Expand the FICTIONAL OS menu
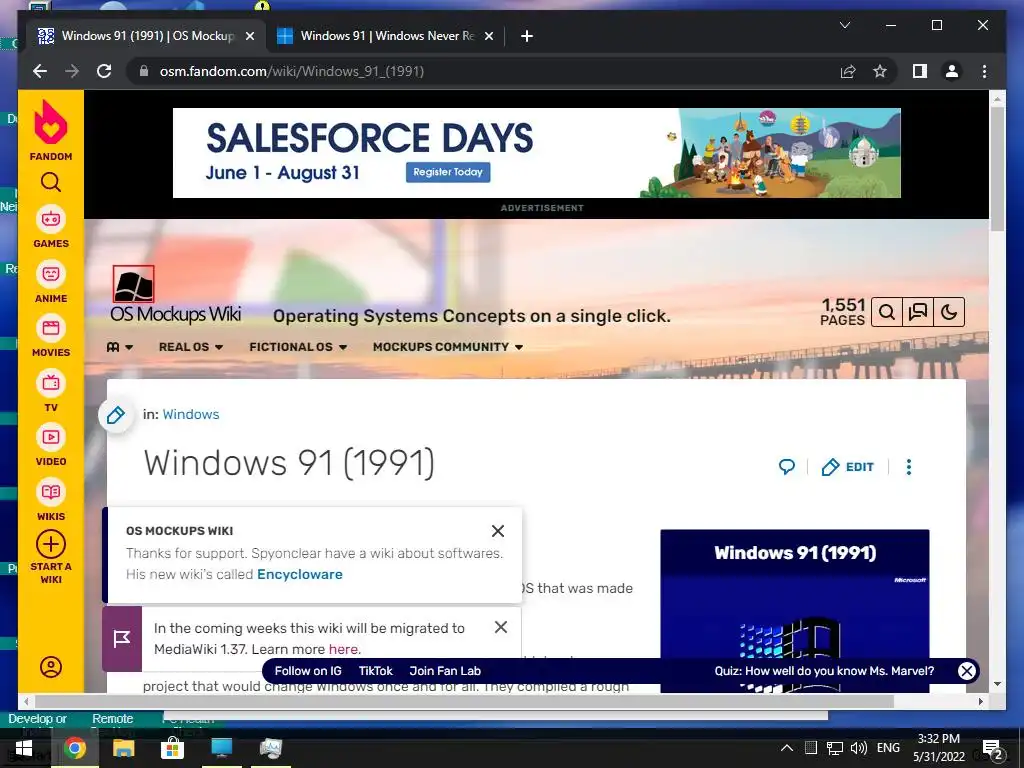Image resolution: width=1024 pixels, height=768 pixels. [298, 347]
